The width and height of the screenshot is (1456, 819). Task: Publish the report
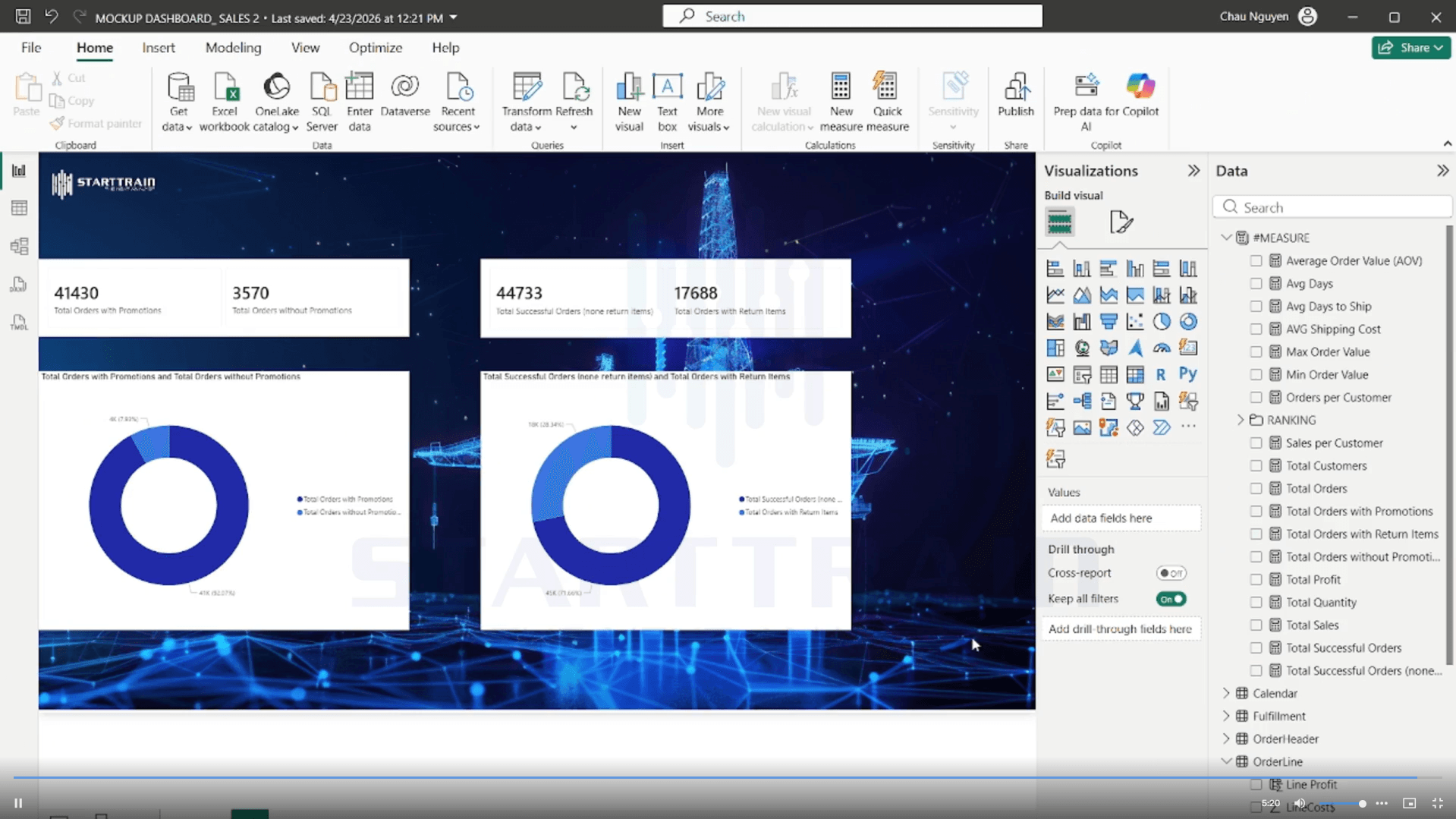(1015, 96)
